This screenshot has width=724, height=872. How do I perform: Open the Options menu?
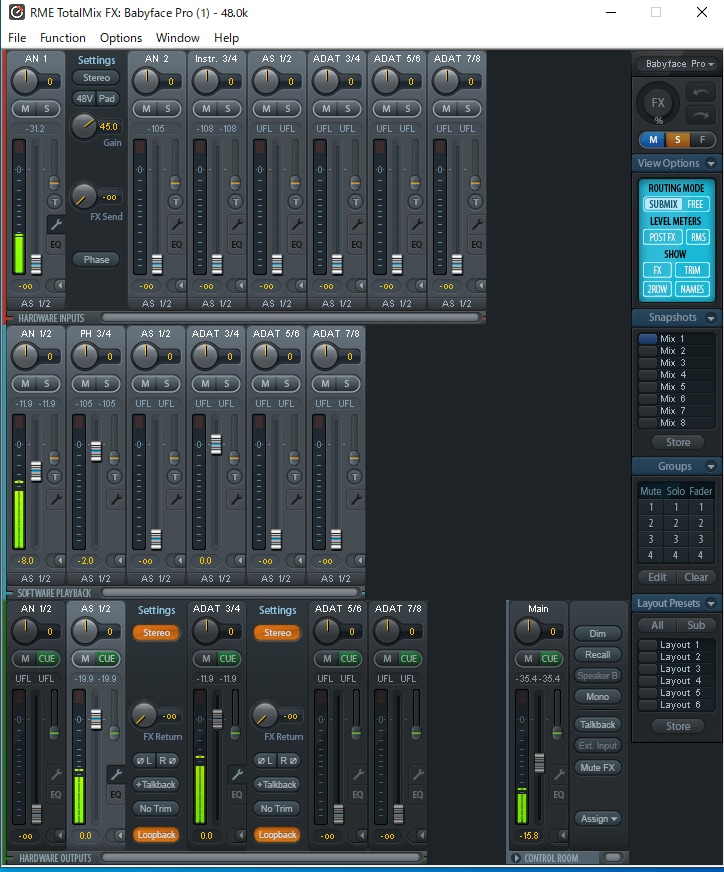click(121, 37)
